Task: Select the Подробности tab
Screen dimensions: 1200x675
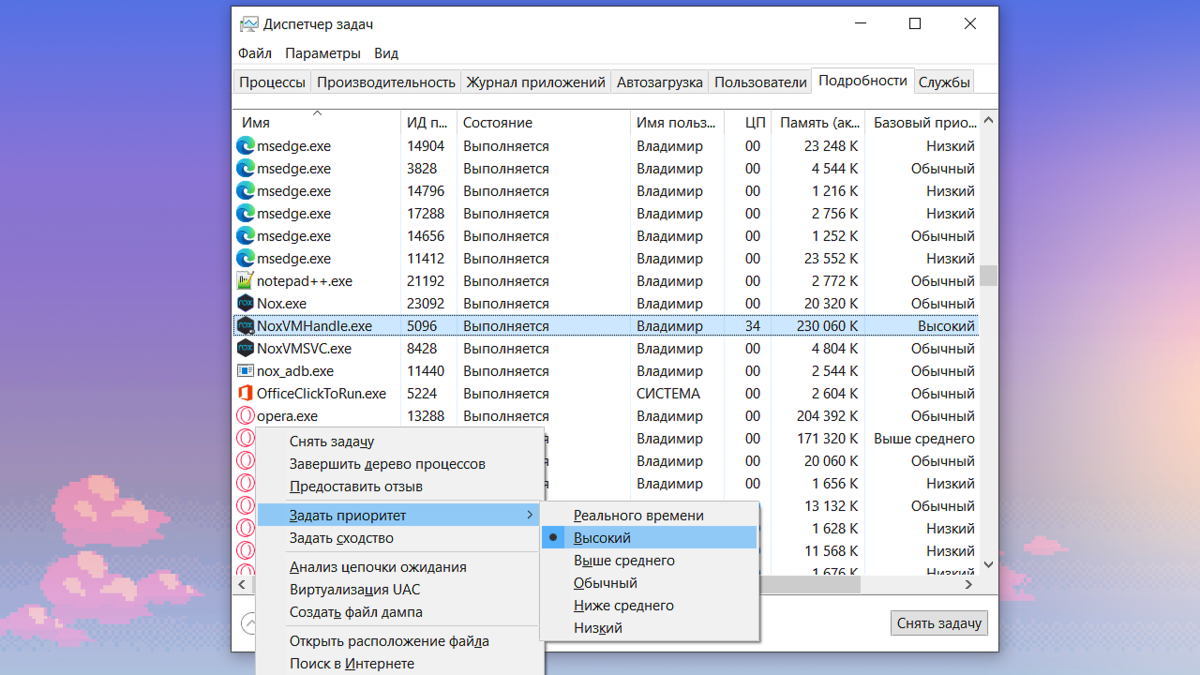Action: 863,81
